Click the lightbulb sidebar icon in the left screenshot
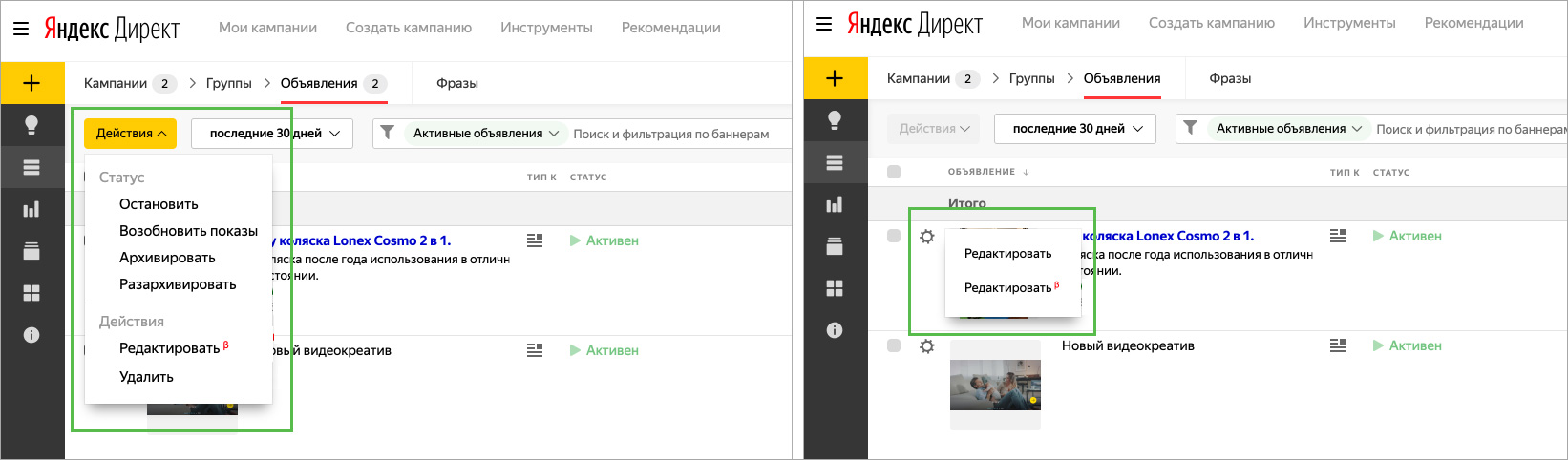The height and width of the screenshot is (460, 1568). click(x=32, y=125)
